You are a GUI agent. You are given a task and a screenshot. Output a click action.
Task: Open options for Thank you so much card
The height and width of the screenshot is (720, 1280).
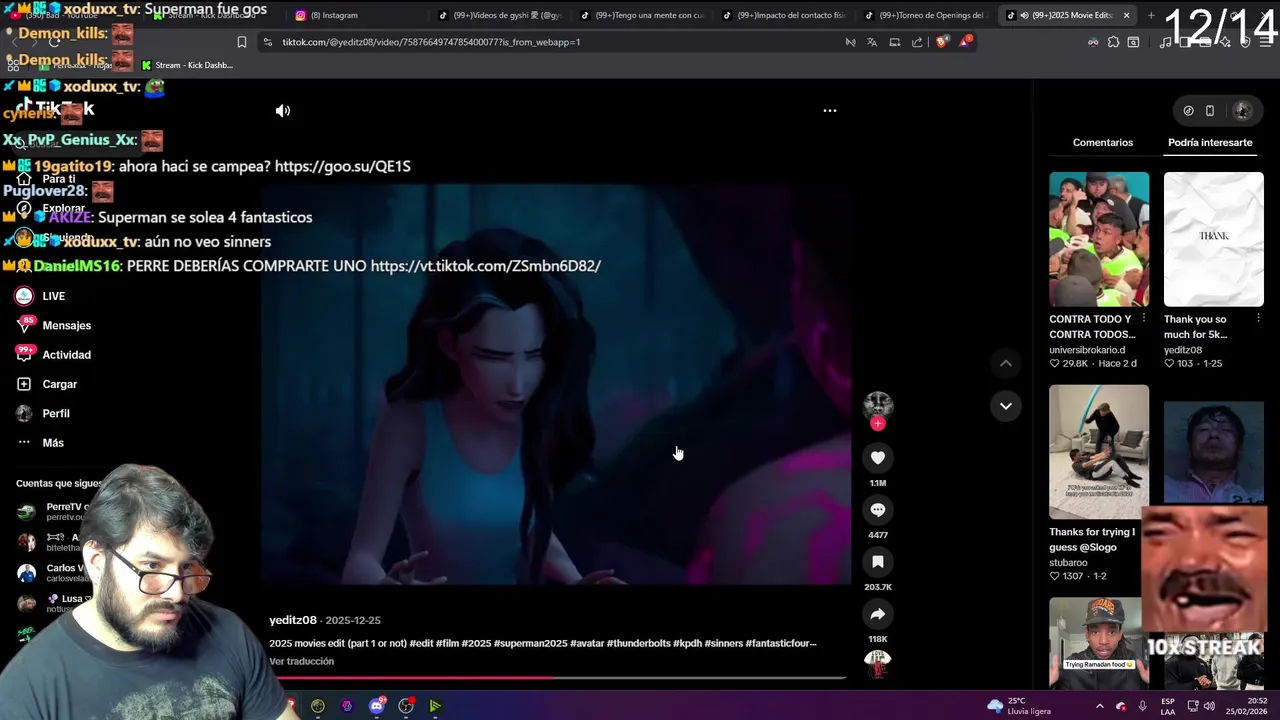(x=1258, y=319)
